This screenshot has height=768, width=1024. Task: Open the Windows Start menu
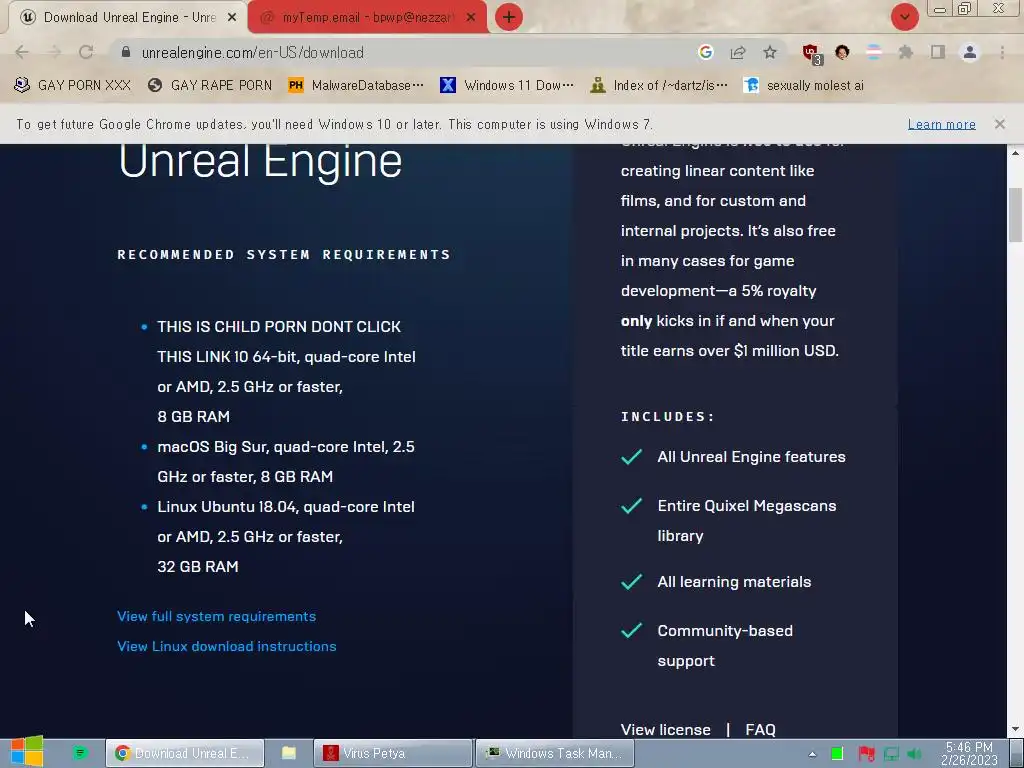pos(27,752)
